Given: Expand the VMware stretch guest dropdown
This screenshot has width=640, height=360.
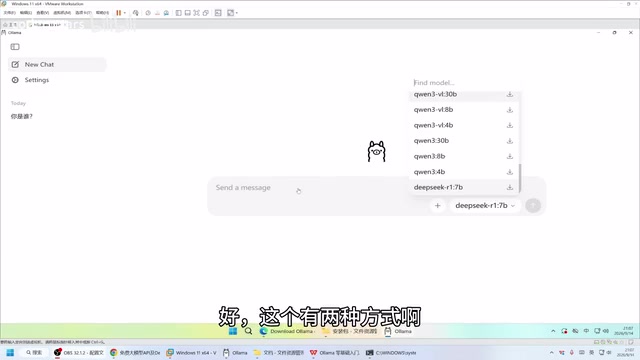Looking at the screenshot, I should (237, 13).
